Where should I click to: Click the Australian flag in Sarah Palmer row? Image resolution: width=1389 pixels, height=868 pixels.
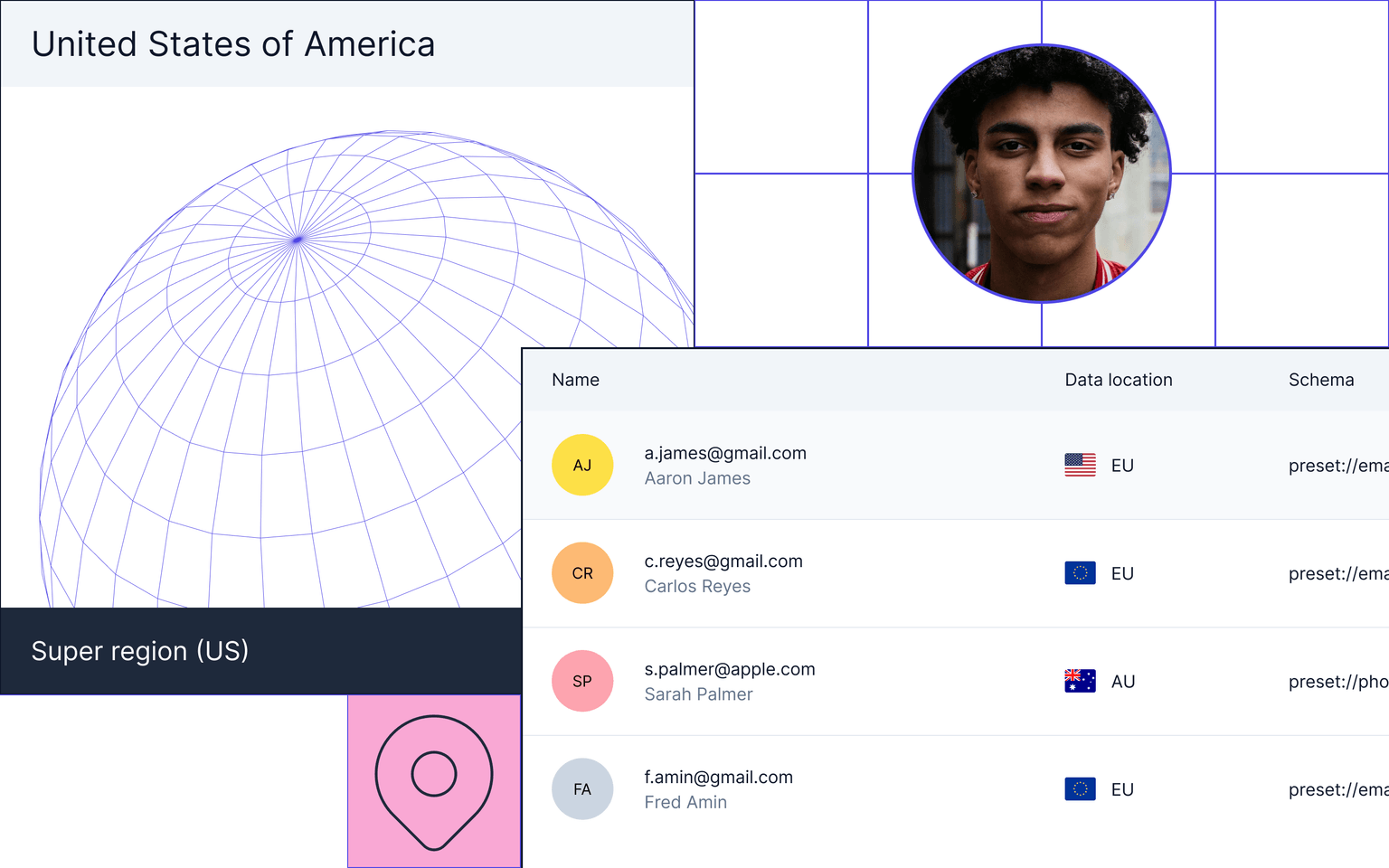pos(1080,681)
